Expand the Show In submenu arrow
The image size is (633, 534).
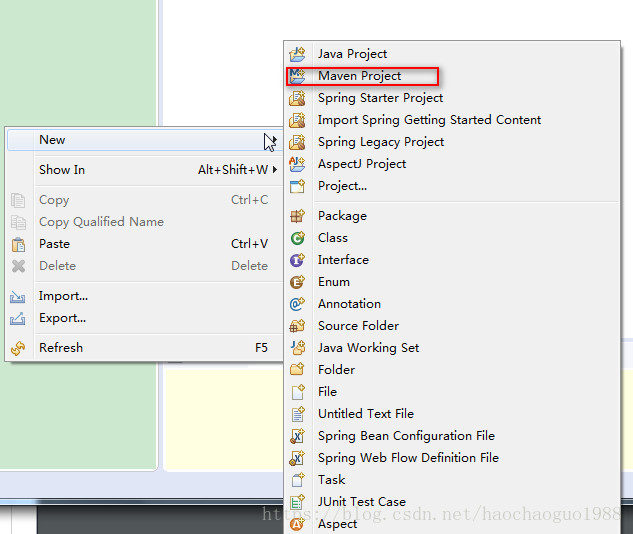click(275, 170)
